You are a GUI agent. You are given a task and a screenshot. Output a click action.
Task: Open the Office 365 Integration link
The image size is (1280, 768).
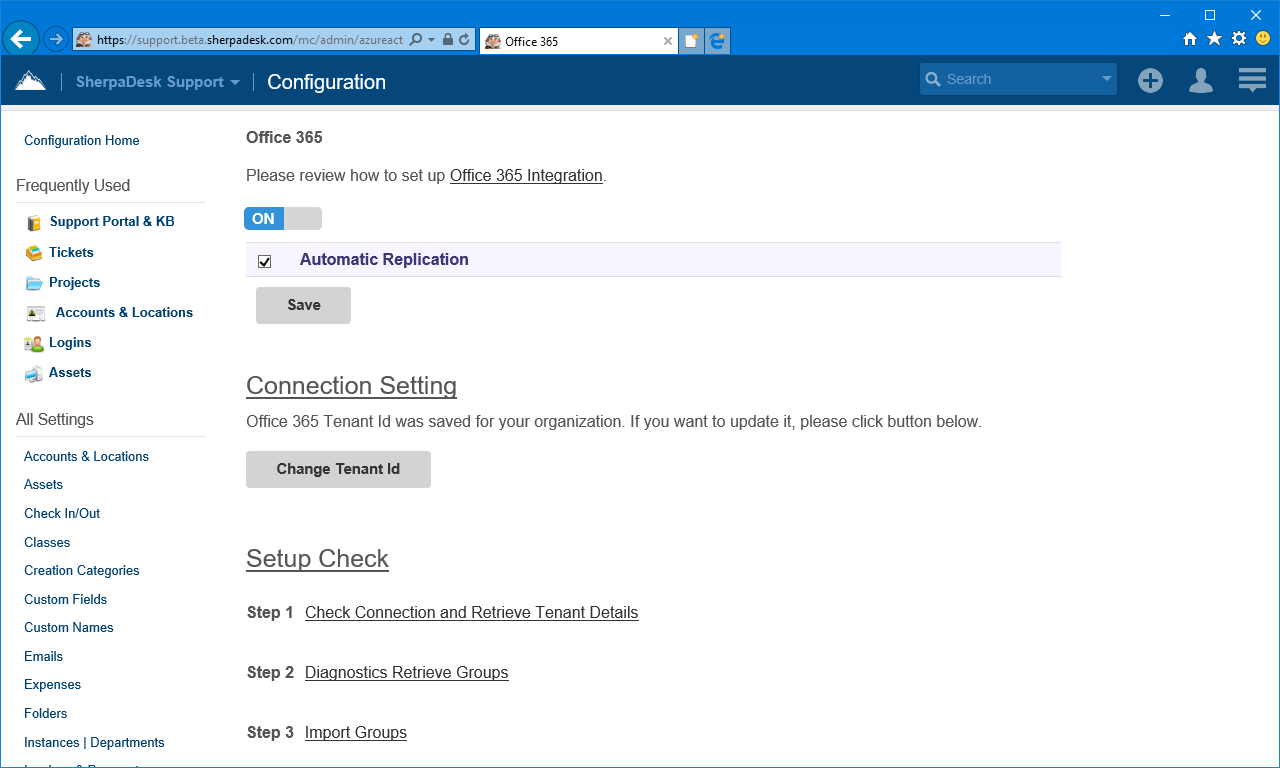coord(526,175)
